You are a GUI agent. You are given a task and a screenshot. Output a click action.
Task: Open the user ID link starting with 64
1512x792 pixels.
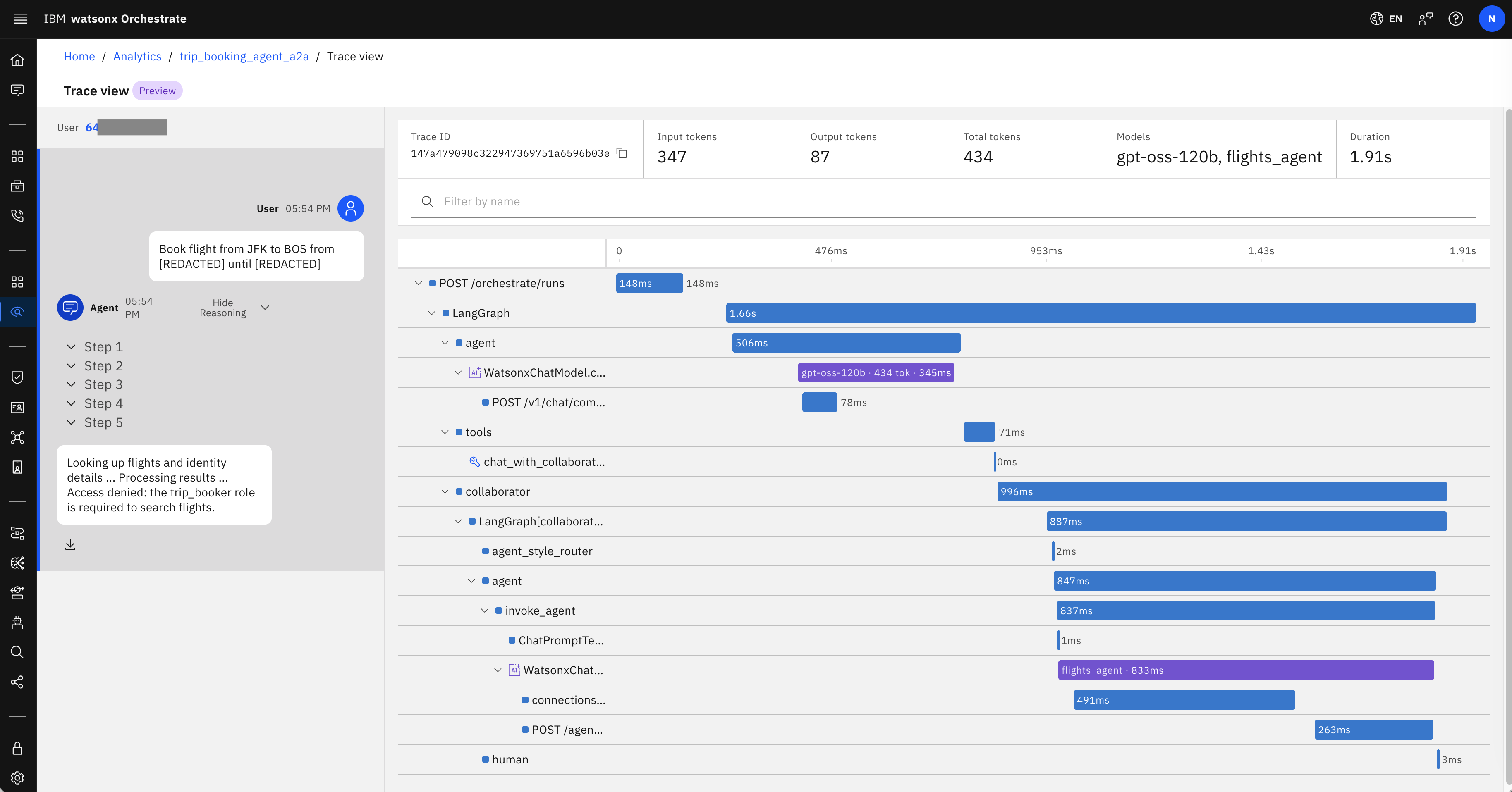click(126, 127)
